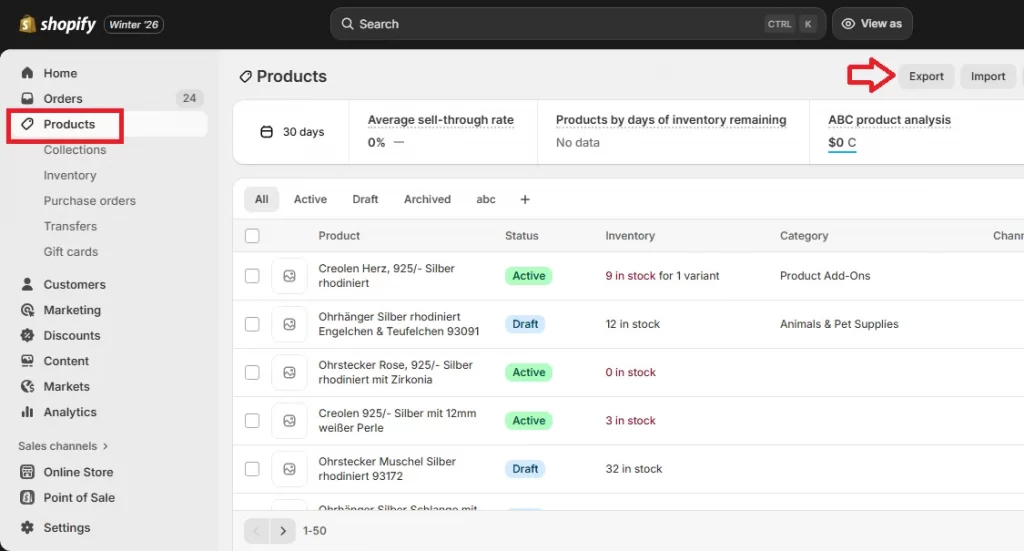
Task: Open the View as menu
Action: [x=872, y=24]
